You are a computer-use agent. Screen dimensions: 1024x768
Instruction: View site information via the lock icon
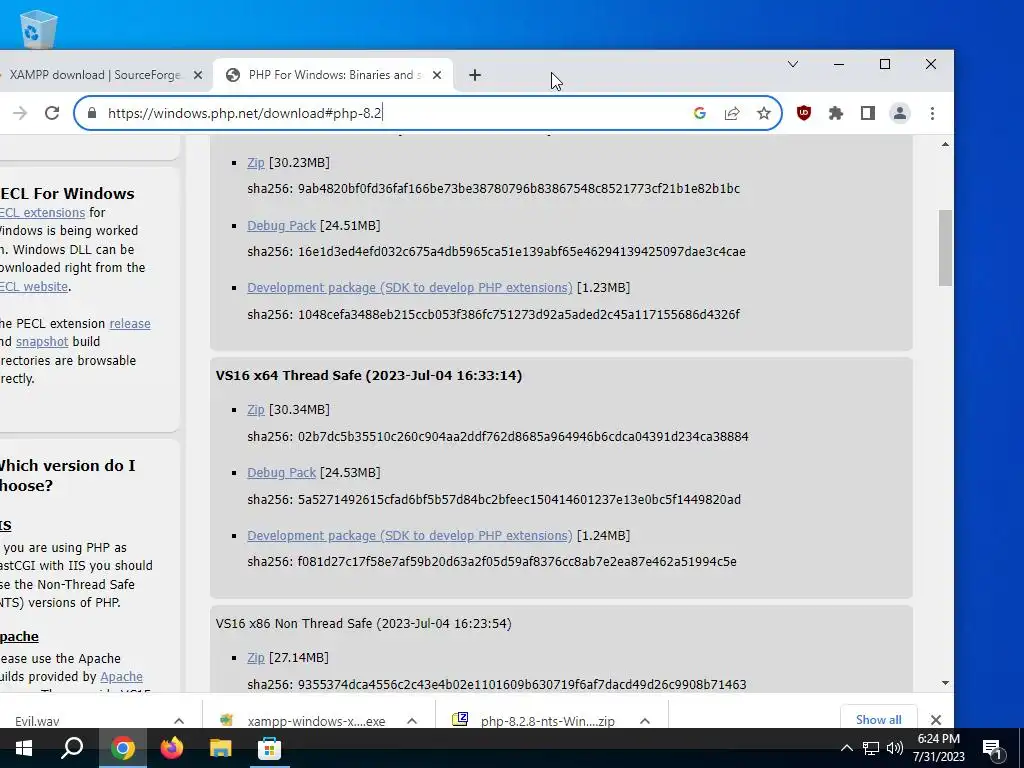(x=92, y=113)
